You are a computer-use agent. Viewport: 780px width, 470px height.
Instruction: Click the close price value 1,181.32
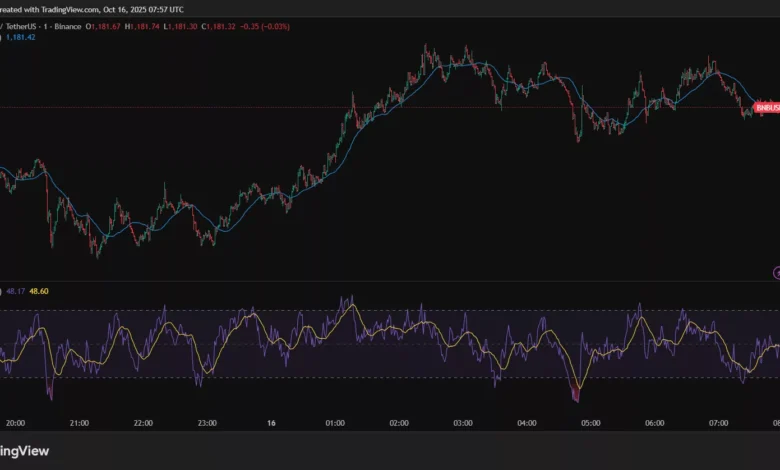click(x=246, y=26)
